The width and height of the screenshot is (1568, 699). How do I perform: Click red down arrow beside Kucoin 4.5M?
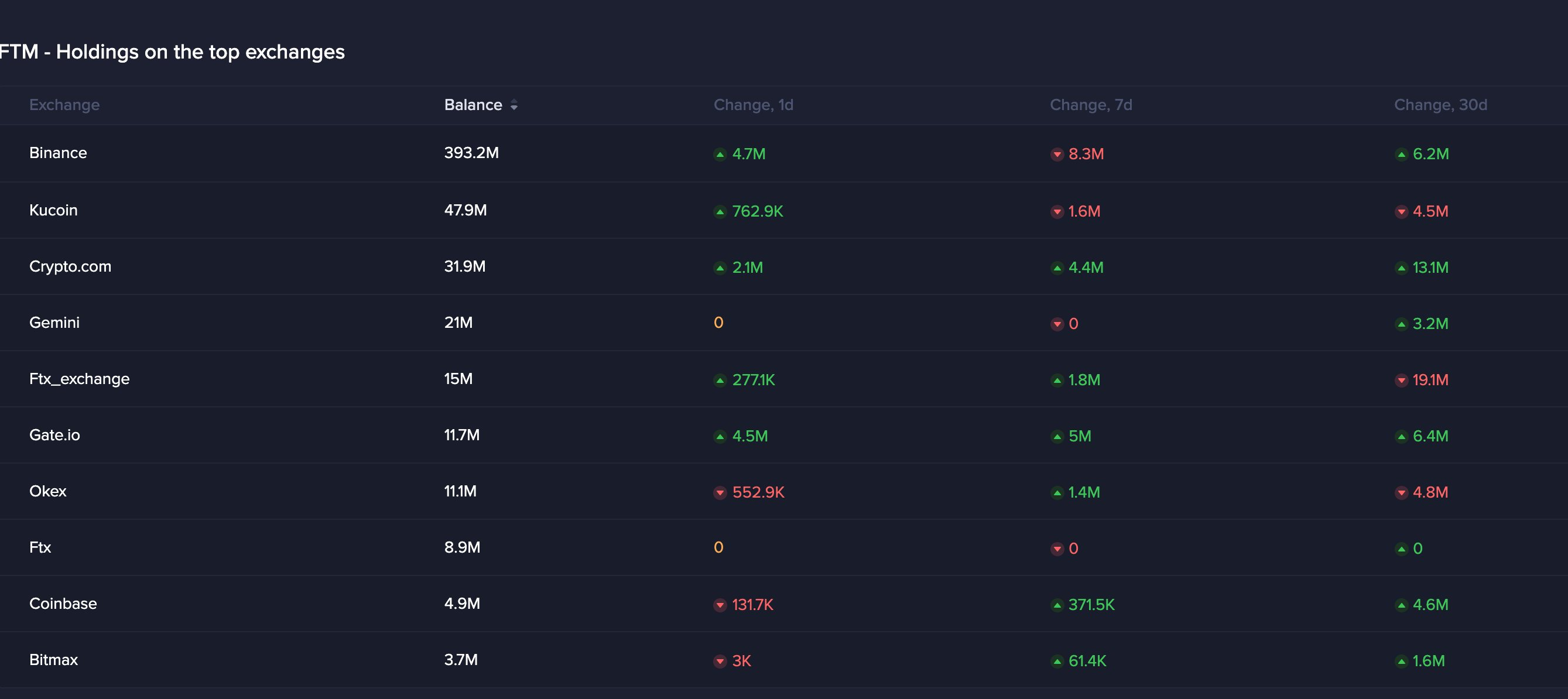pos(1401,212)
